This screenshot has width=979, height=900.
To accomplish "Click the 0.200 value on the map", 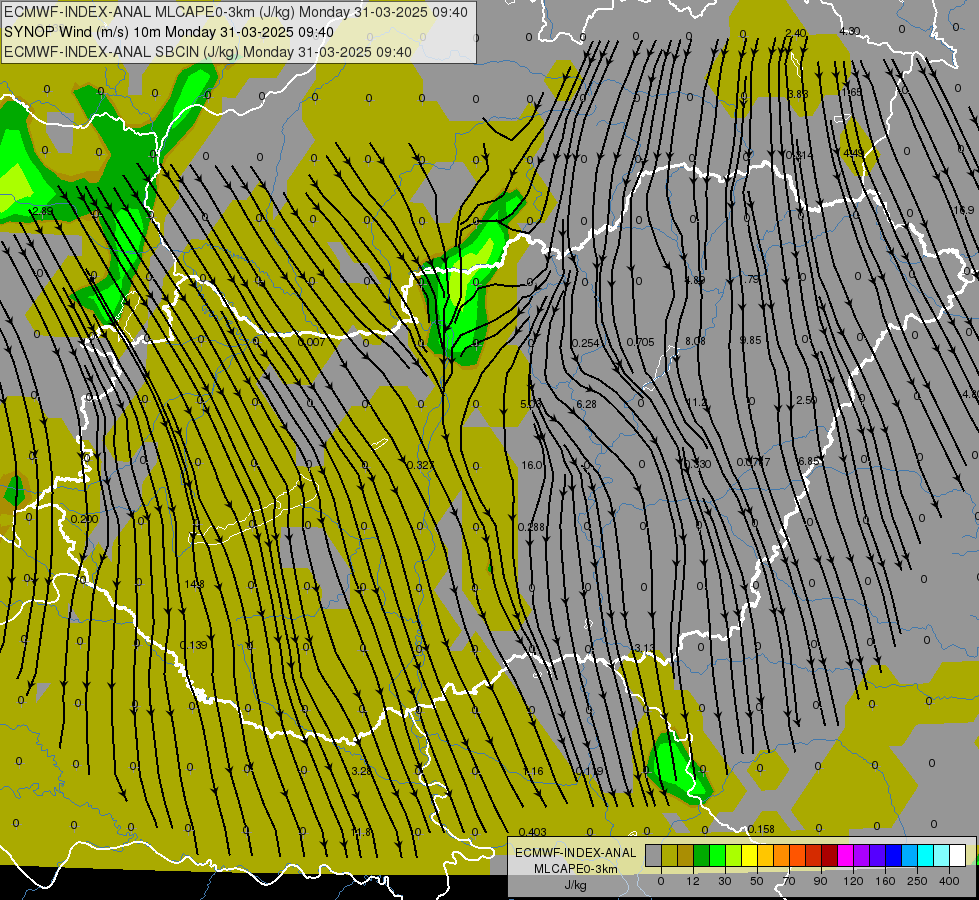I will tap(84, 519).
